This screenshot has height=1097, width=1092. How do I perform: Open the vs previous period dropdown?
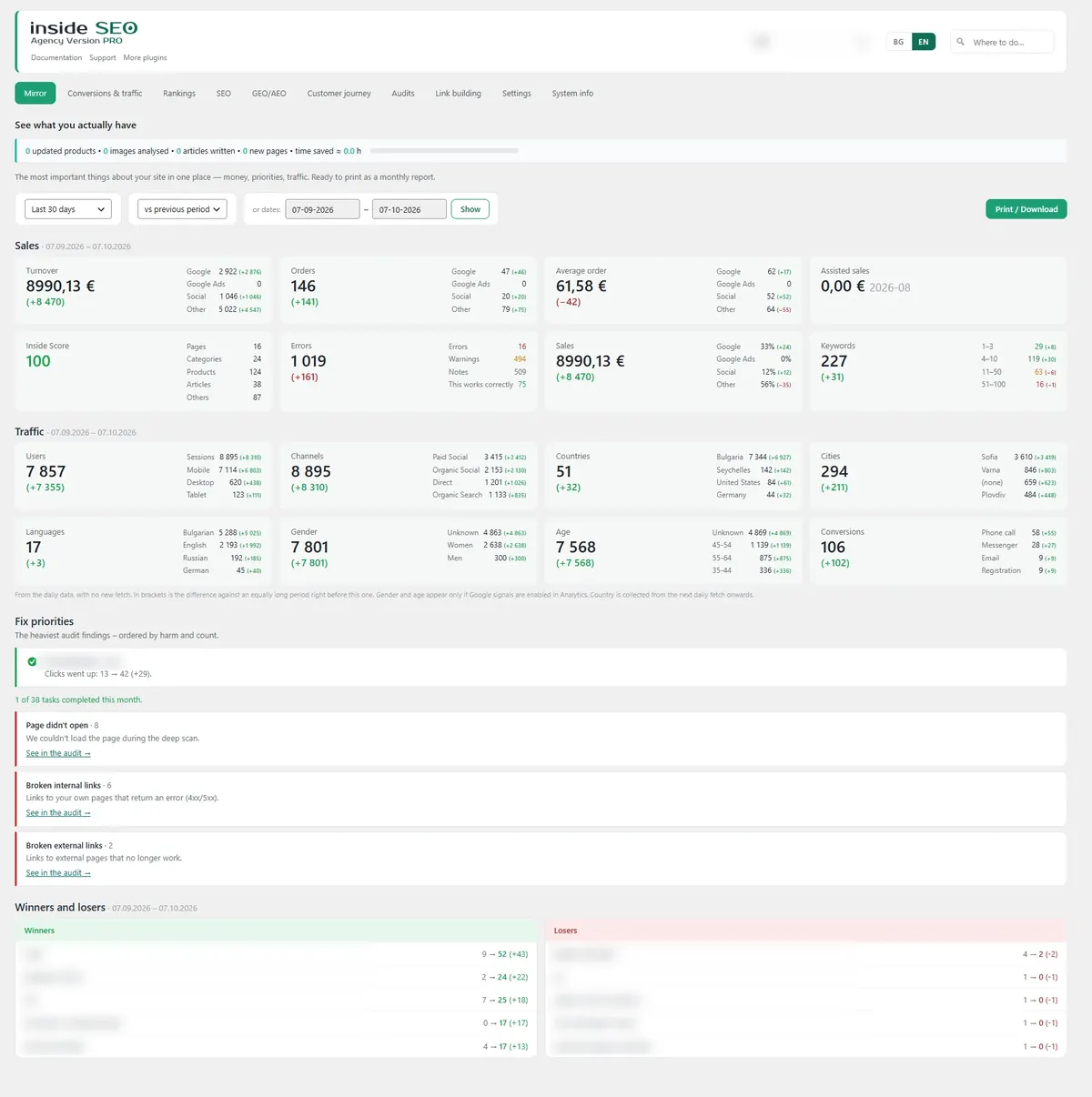(x=182, y=209)
